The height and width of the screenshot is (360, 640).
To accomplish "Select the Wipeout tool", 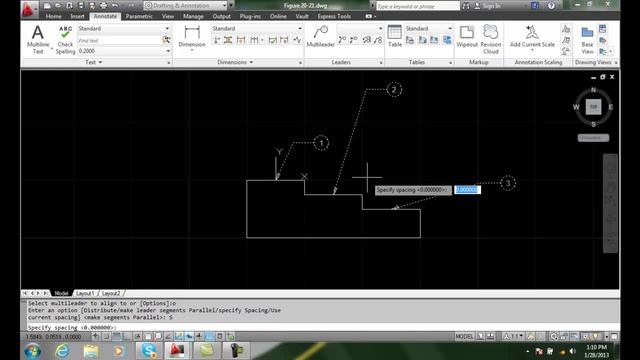I will point(467,36).
